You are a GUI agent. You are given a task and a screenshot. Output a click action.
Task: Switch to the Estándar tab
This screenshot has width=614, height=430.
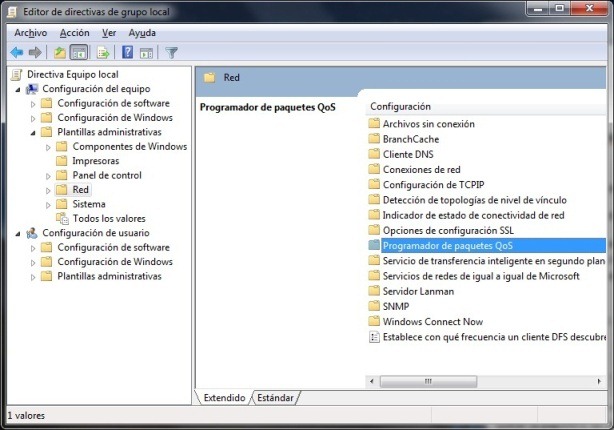[x=275, y=398]
